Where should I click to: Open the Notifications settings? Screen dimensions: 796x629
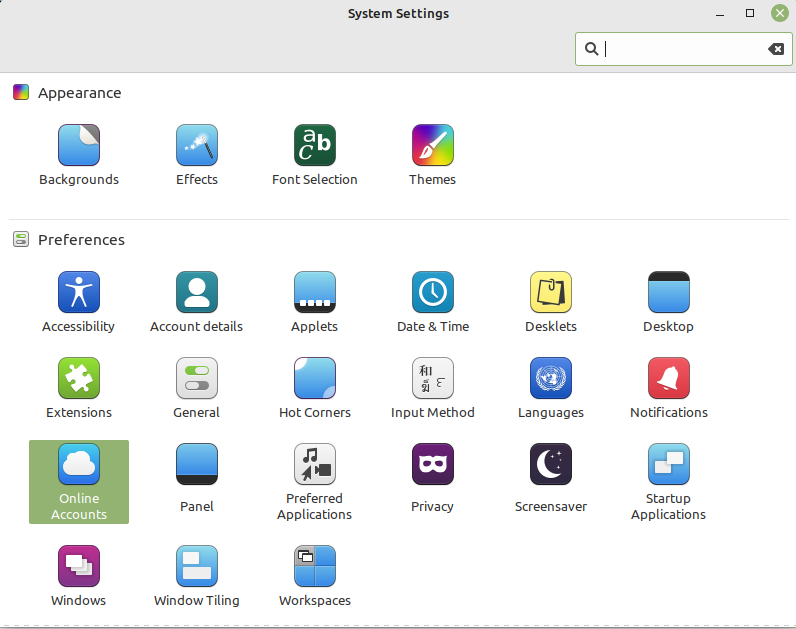point(669,379)
